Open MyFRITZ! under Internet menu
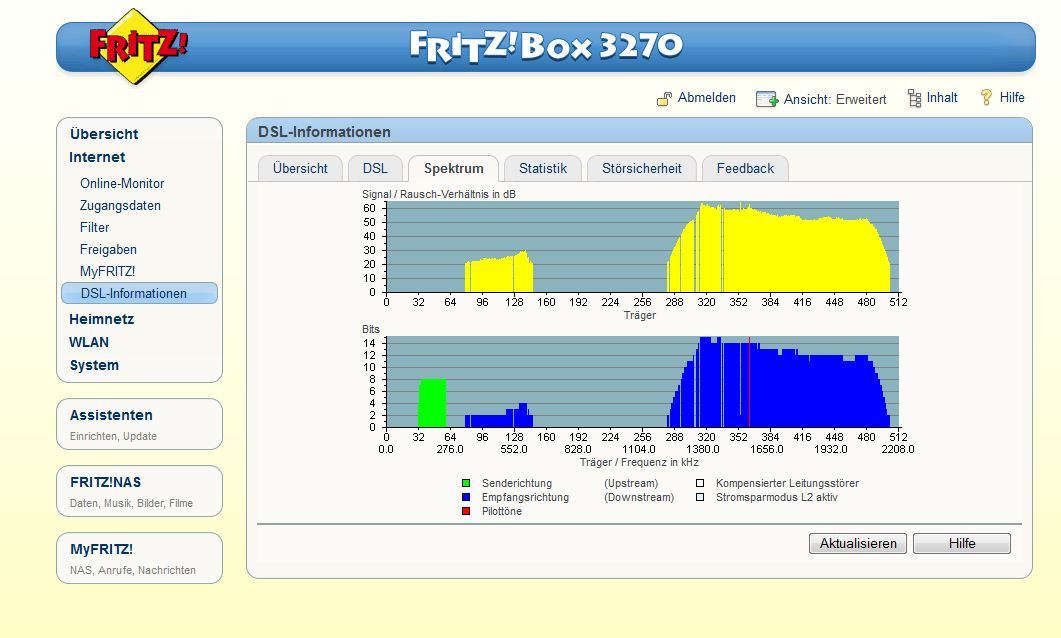This screenshot has height=638, width=1061. tap(108, 271)
